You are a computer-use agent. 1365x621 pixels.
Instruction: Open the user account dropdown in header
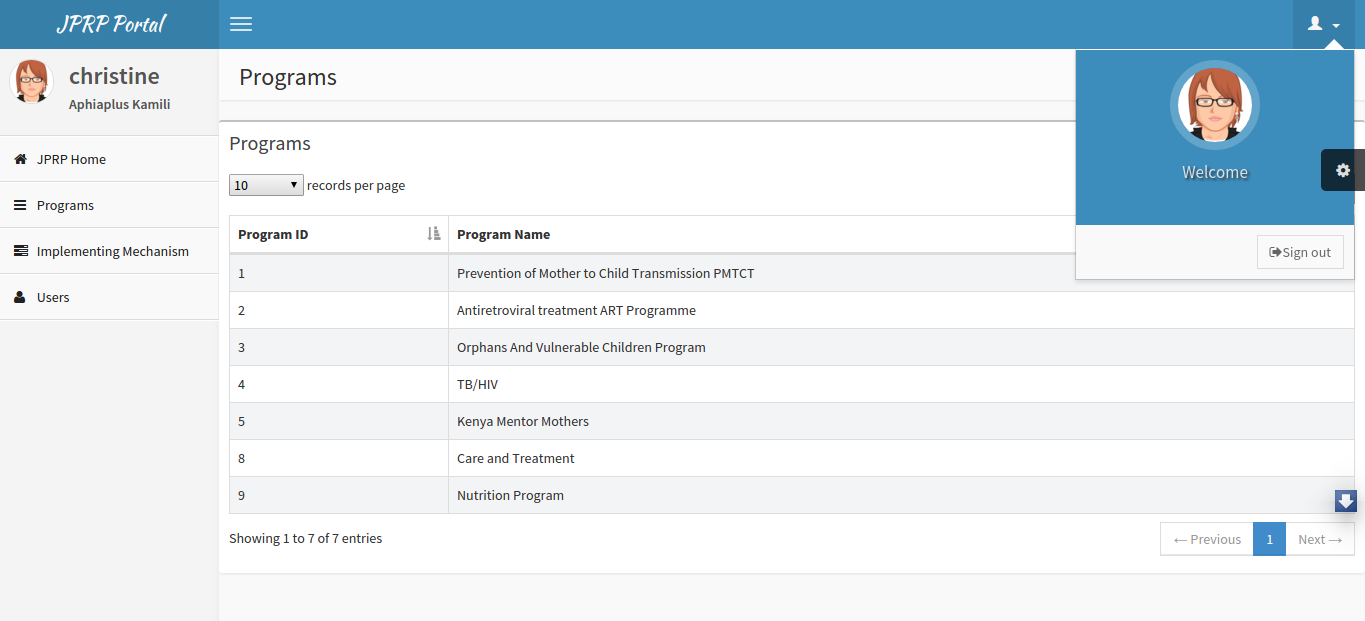[x=1323, y=24]
